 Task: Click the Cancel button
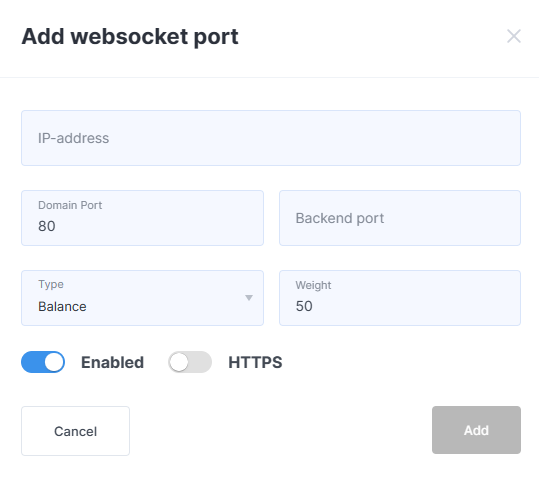[75, 431]
